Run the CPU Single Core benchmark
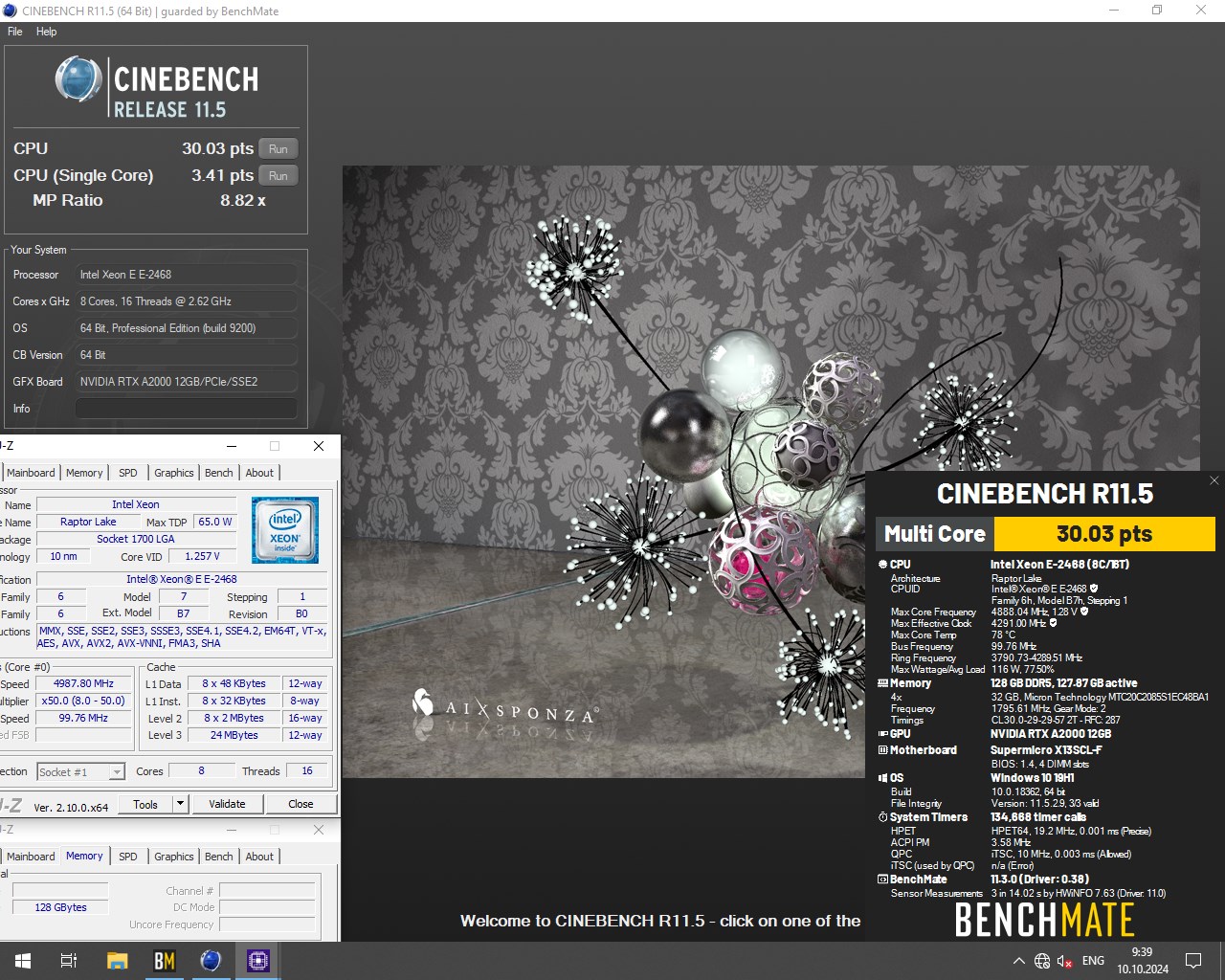The width and height of the screenshot is (1225, 980). point(278,175)
